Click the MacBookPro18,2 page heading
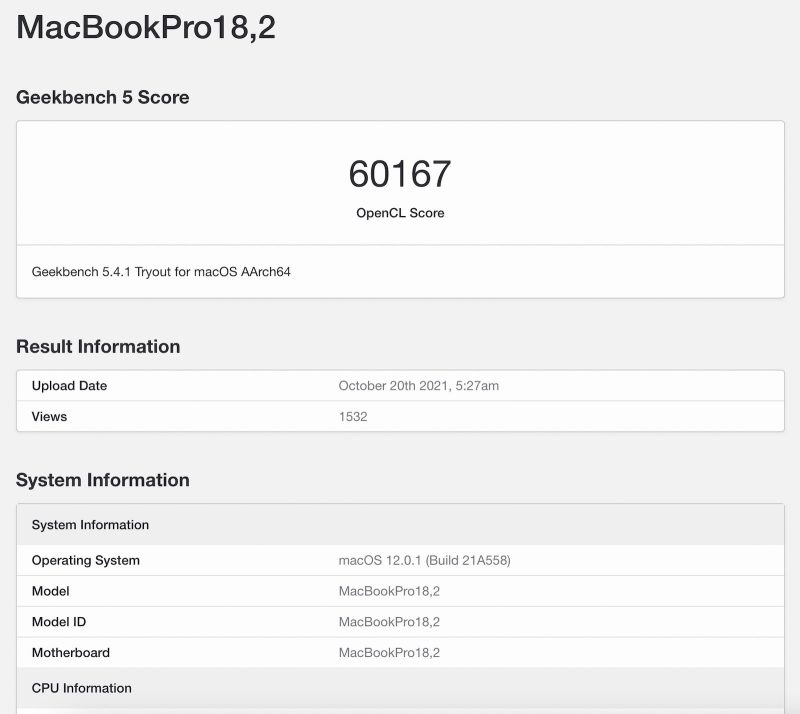 tap(146, 29)
